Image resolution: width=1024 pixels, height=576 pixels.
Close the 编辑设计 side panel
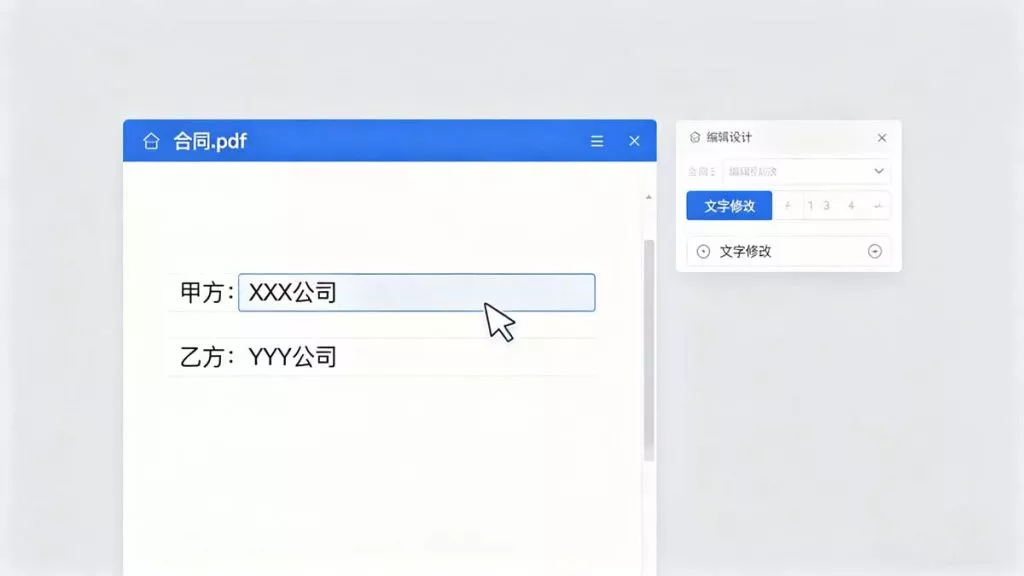pyautogui.click(x=882, y=138)
